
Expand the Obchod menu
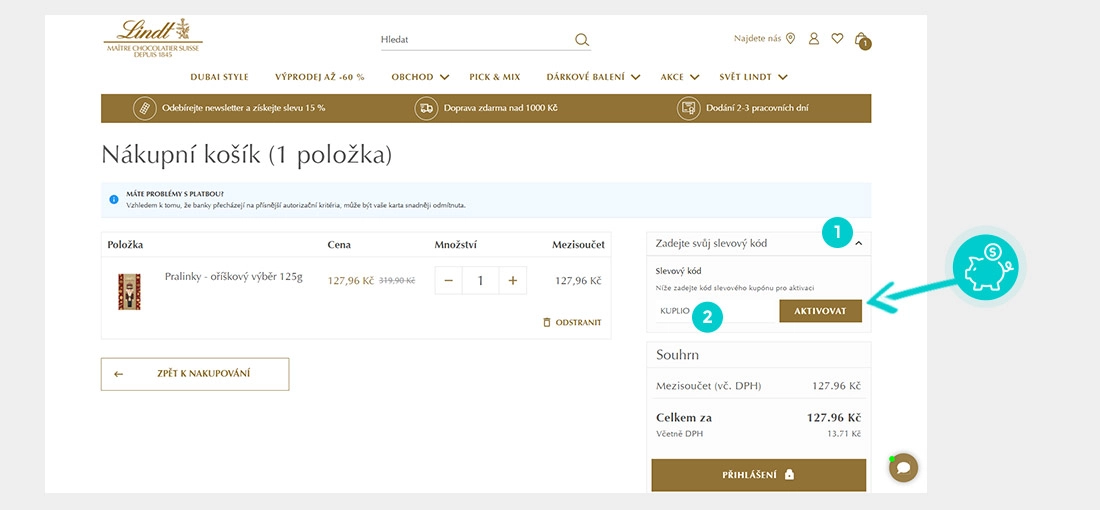(x=420, y=77)
